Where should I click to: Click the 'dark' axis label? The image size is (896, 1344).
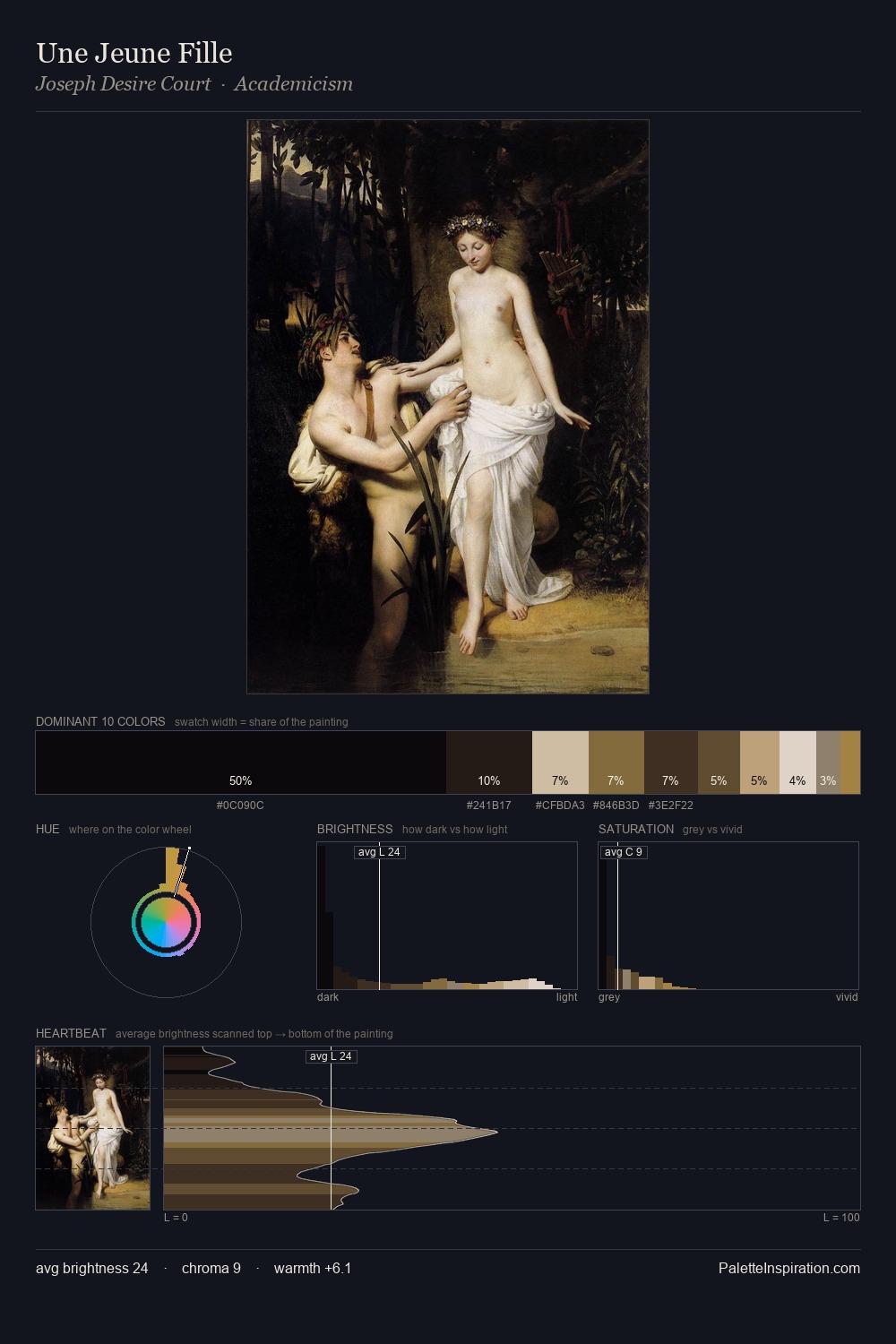(328, 997)
